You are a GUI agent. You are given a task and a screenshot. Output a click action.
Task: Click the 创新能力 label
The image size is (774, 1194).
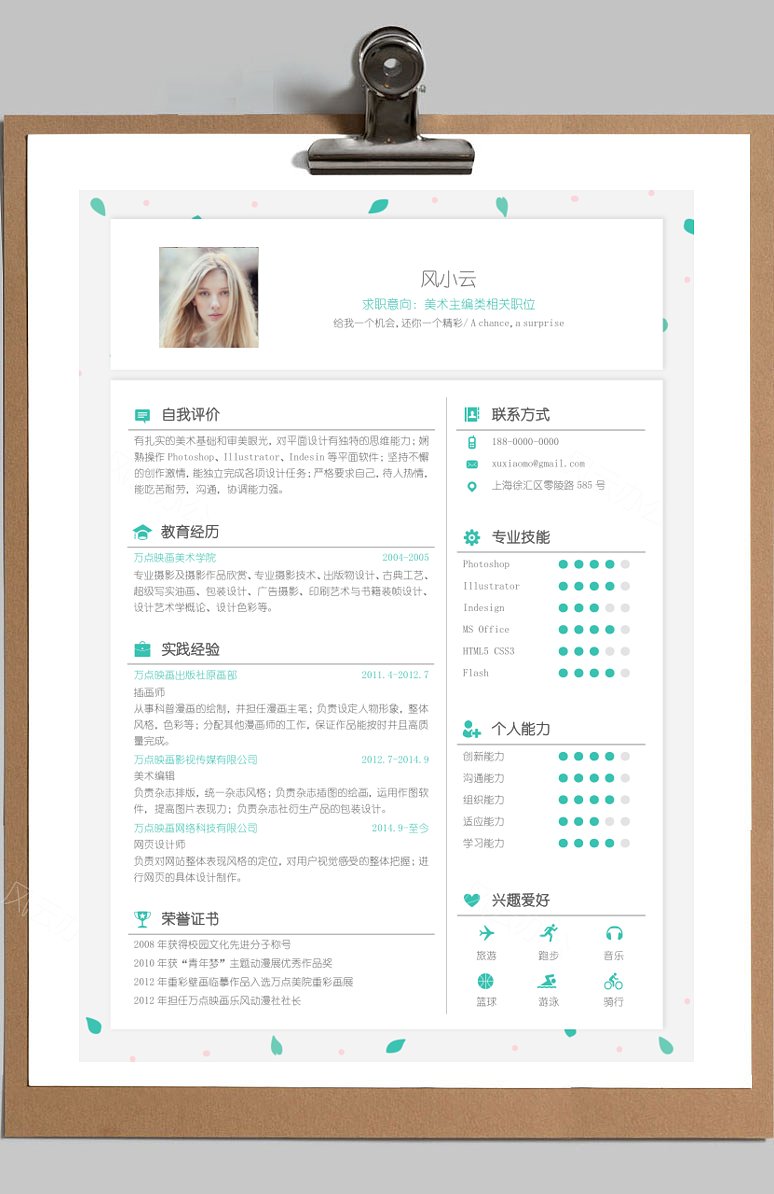[x=484, y=757]
